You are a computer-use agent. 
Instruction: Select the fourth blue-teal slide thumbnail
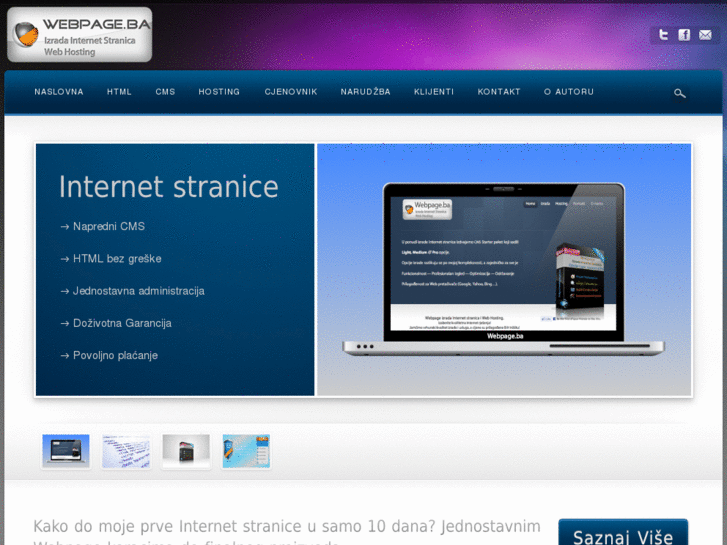(246, 451)
